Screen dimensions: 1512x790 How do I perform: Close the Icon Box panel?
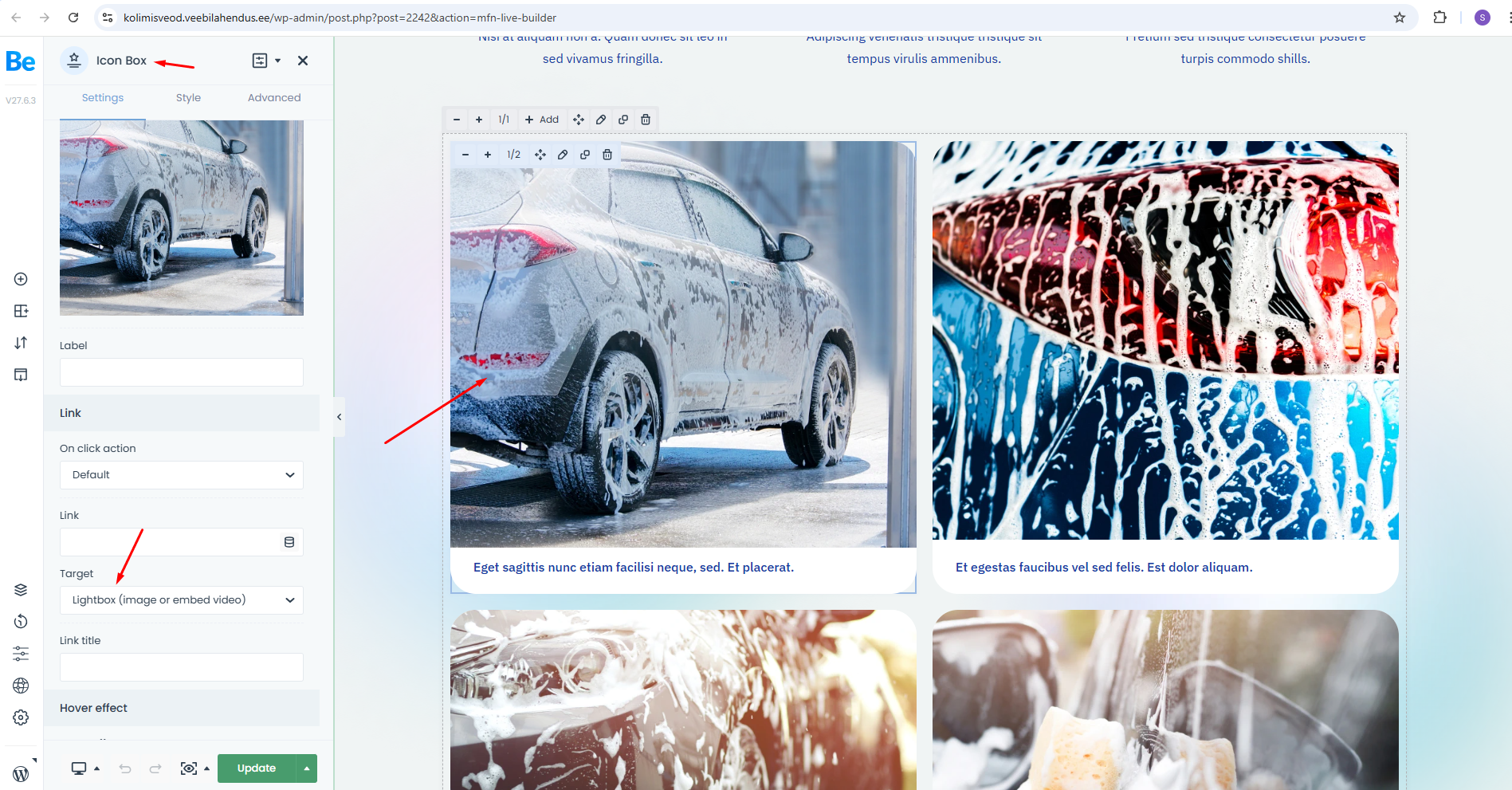pos(303,61)
